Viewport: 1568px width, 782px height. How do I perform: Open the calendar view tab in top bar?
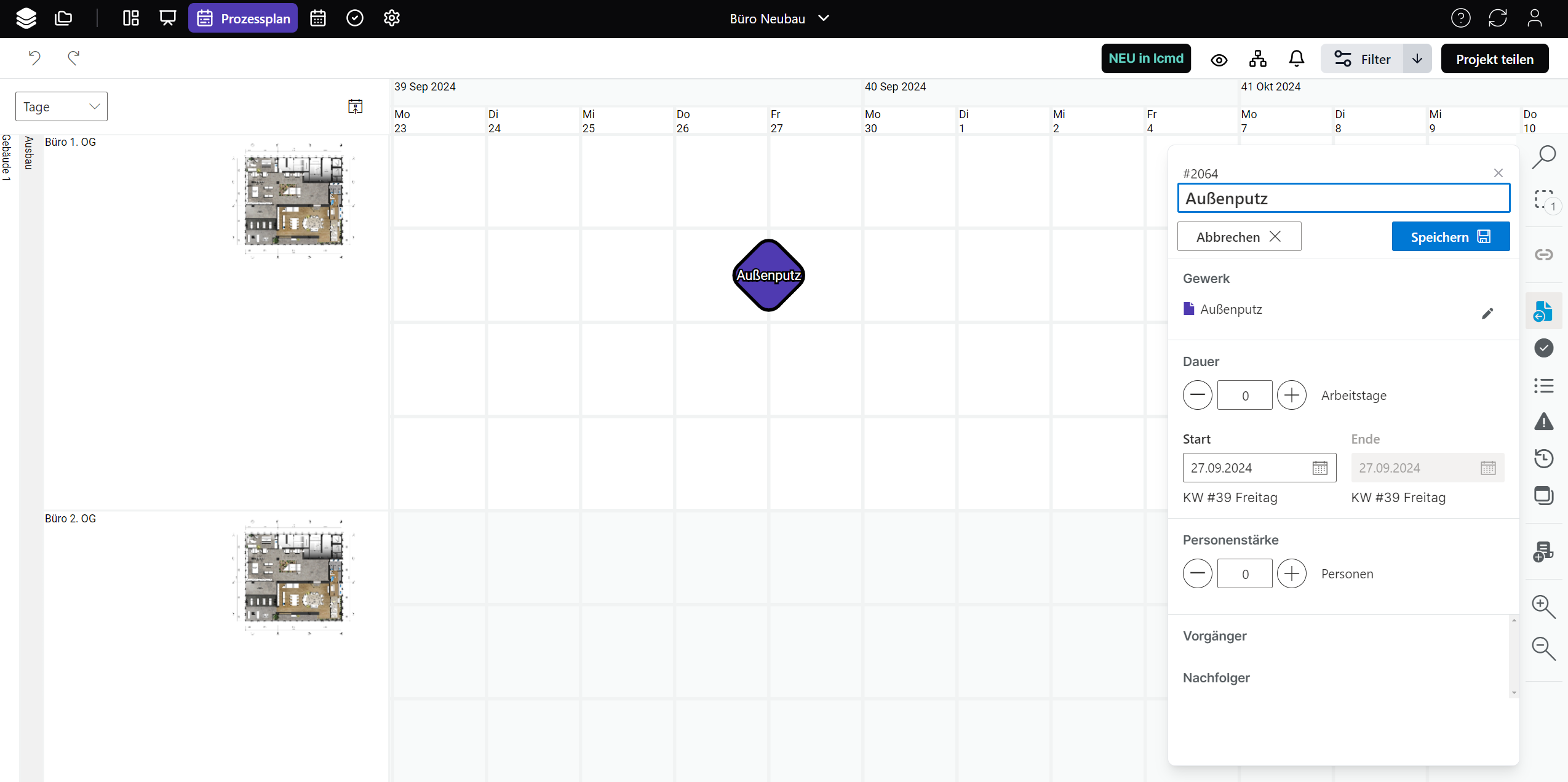click(x=318, y=18)
